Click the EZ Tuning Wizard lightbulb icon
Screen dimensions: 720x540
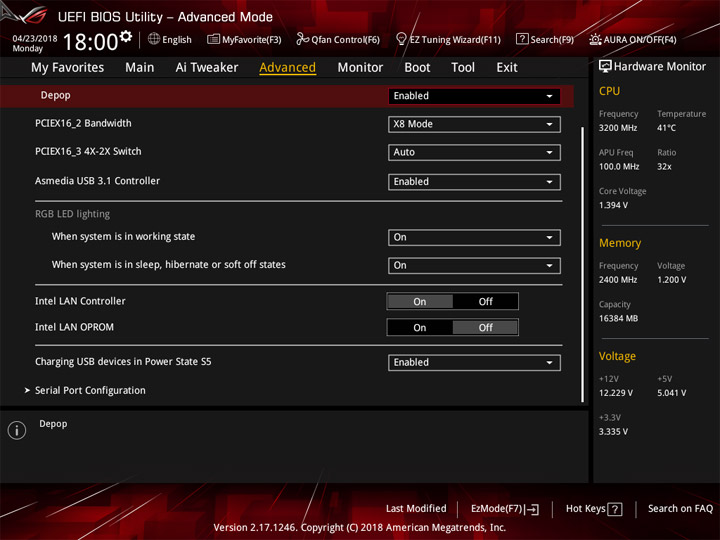coord(401,39)
